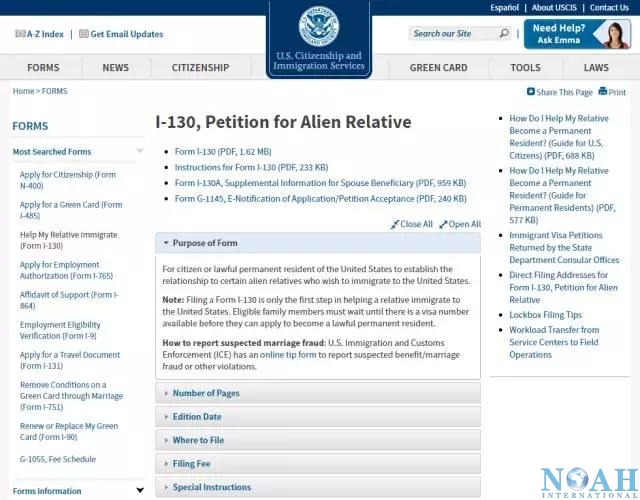
Task: Collapse the Purpose of Form section
Action: pos(318,243)
